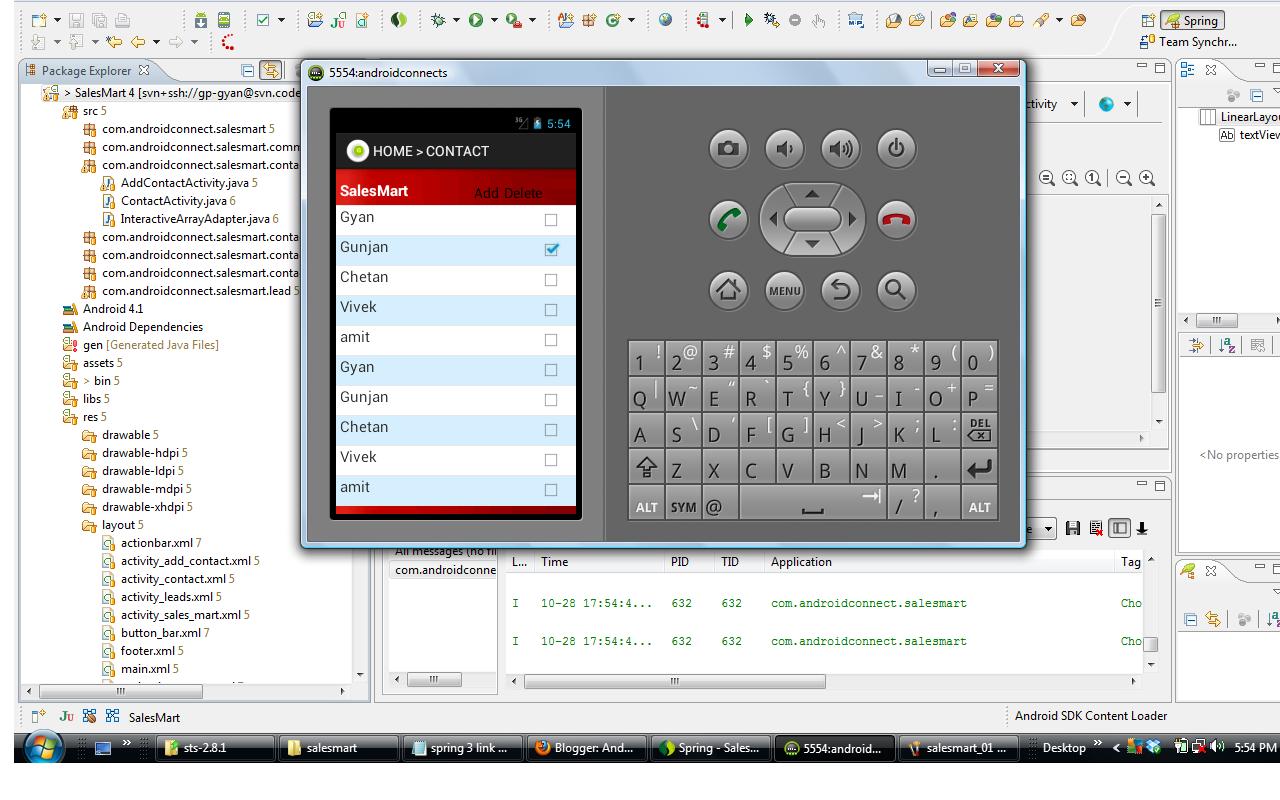Click Add in the SalesMart header
Viewport: 1280px width, 800px height.
tap(486, 193)
